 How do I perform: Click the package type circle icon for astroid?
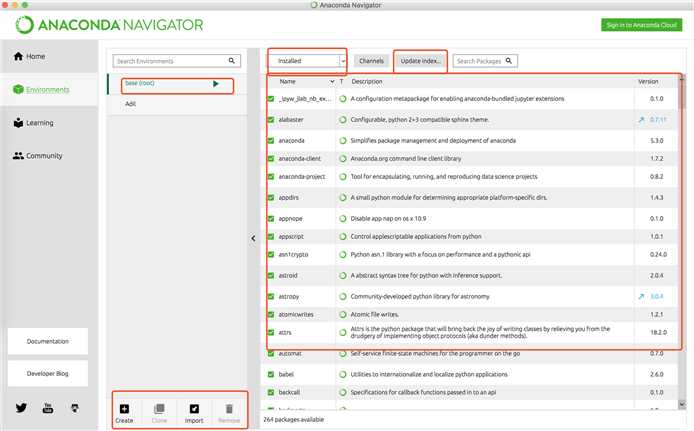click(343, 275)
